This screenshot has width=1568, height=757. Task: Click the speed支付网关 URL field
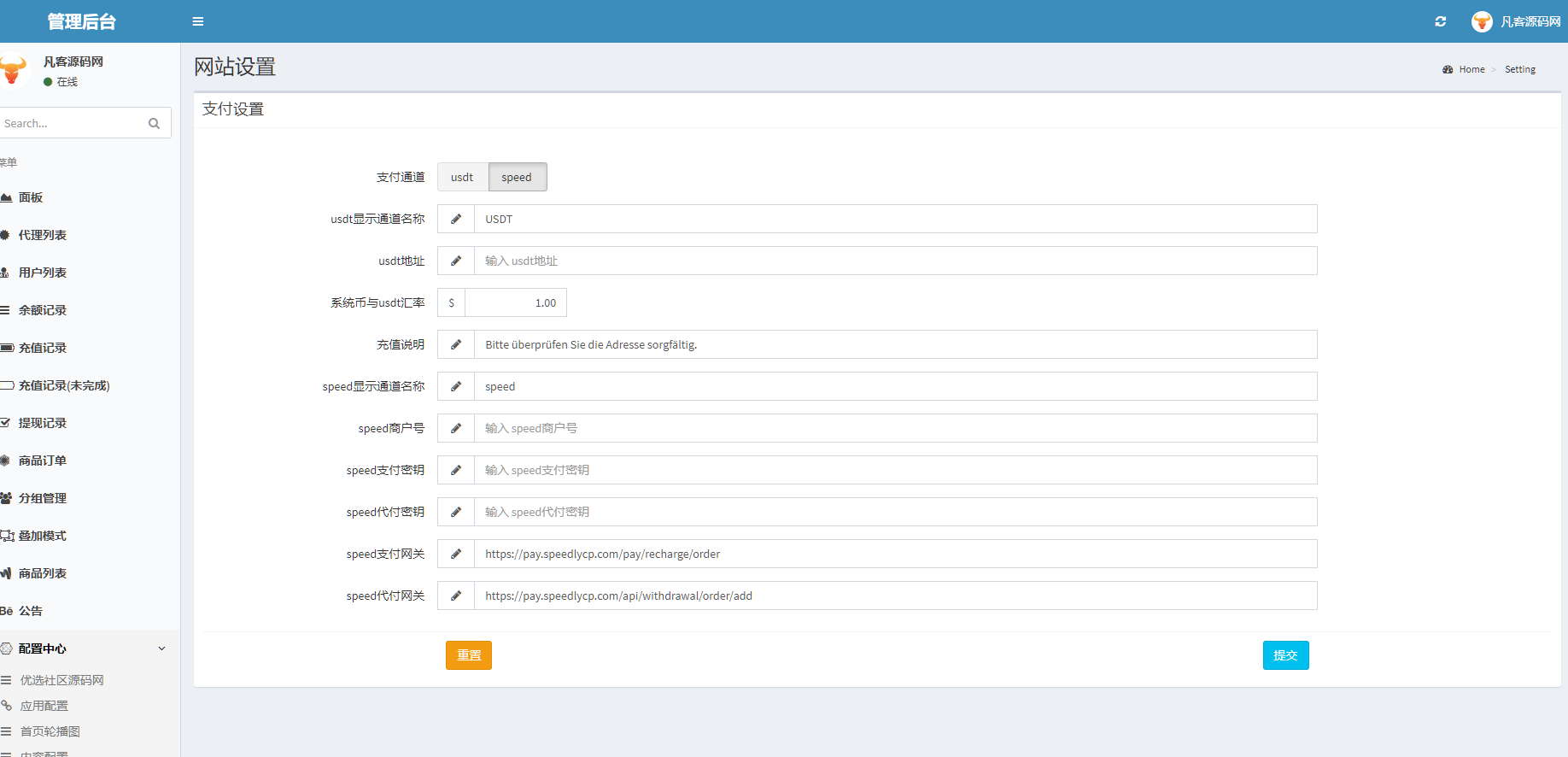click(895, 554)
